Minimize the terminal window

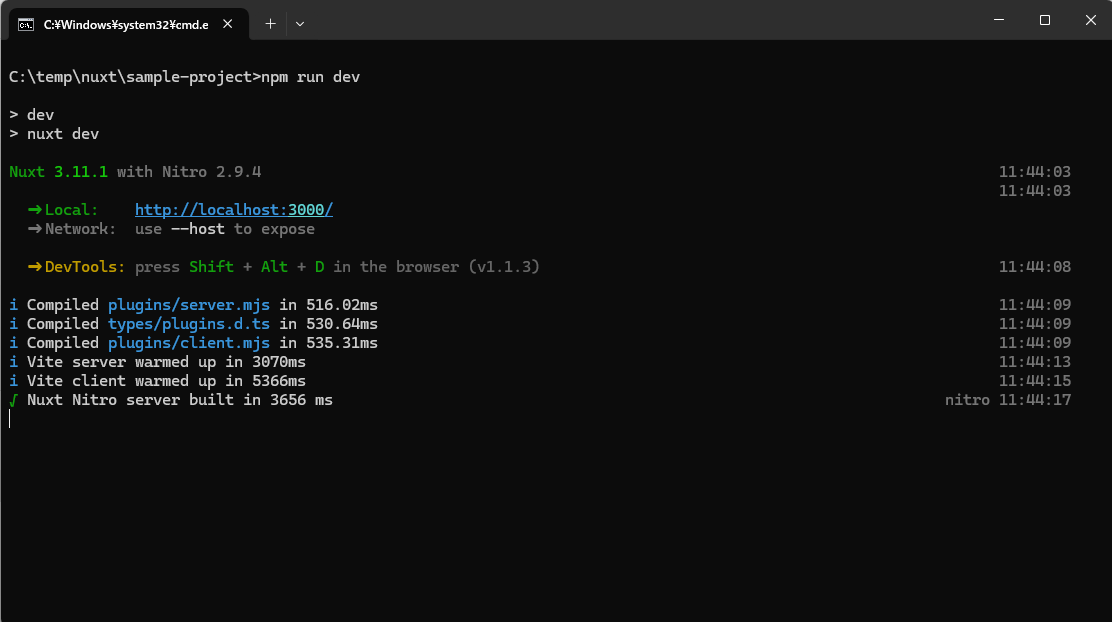coord(999,20)
